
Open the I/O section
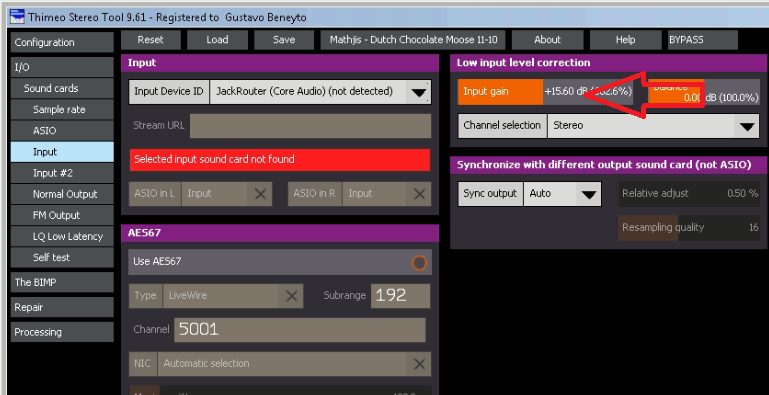[62, 67]
